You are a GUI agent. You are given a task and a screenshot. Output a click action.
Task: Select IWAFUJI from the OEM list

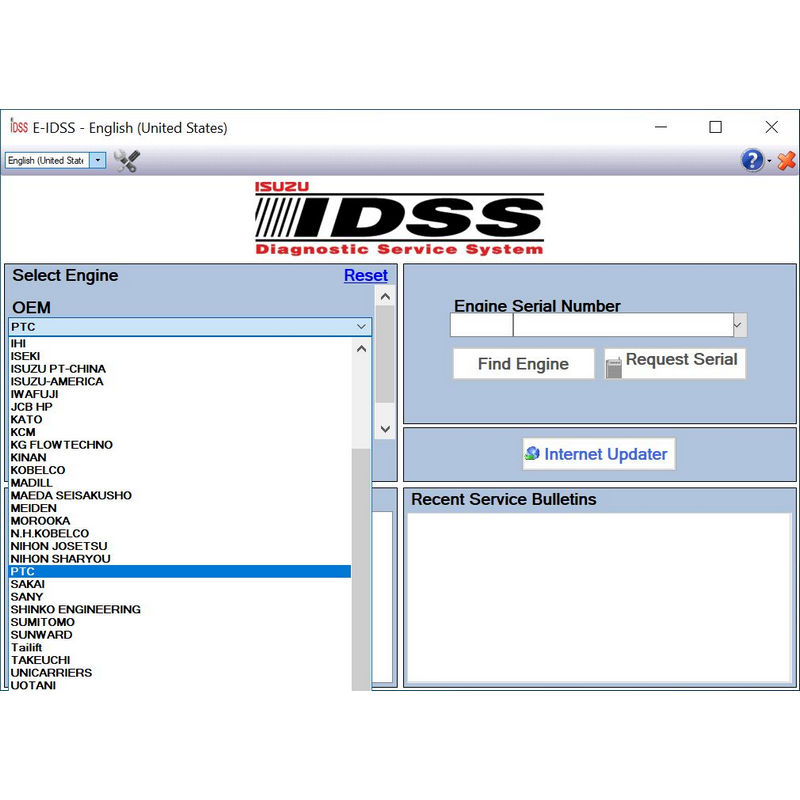(x=180, y=394)
